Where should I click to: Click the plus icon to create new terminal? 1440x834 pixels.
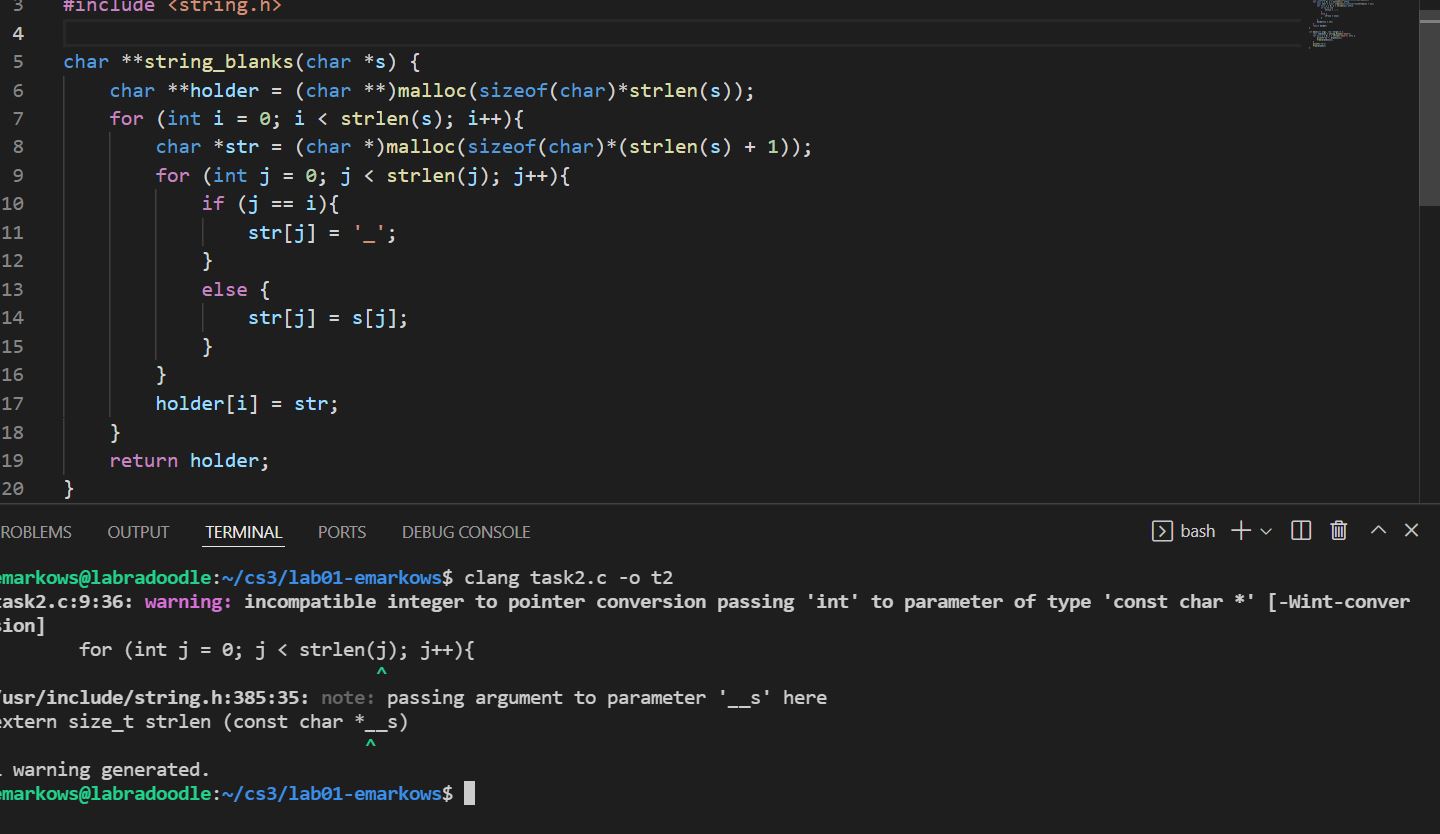pos(1241,531)
